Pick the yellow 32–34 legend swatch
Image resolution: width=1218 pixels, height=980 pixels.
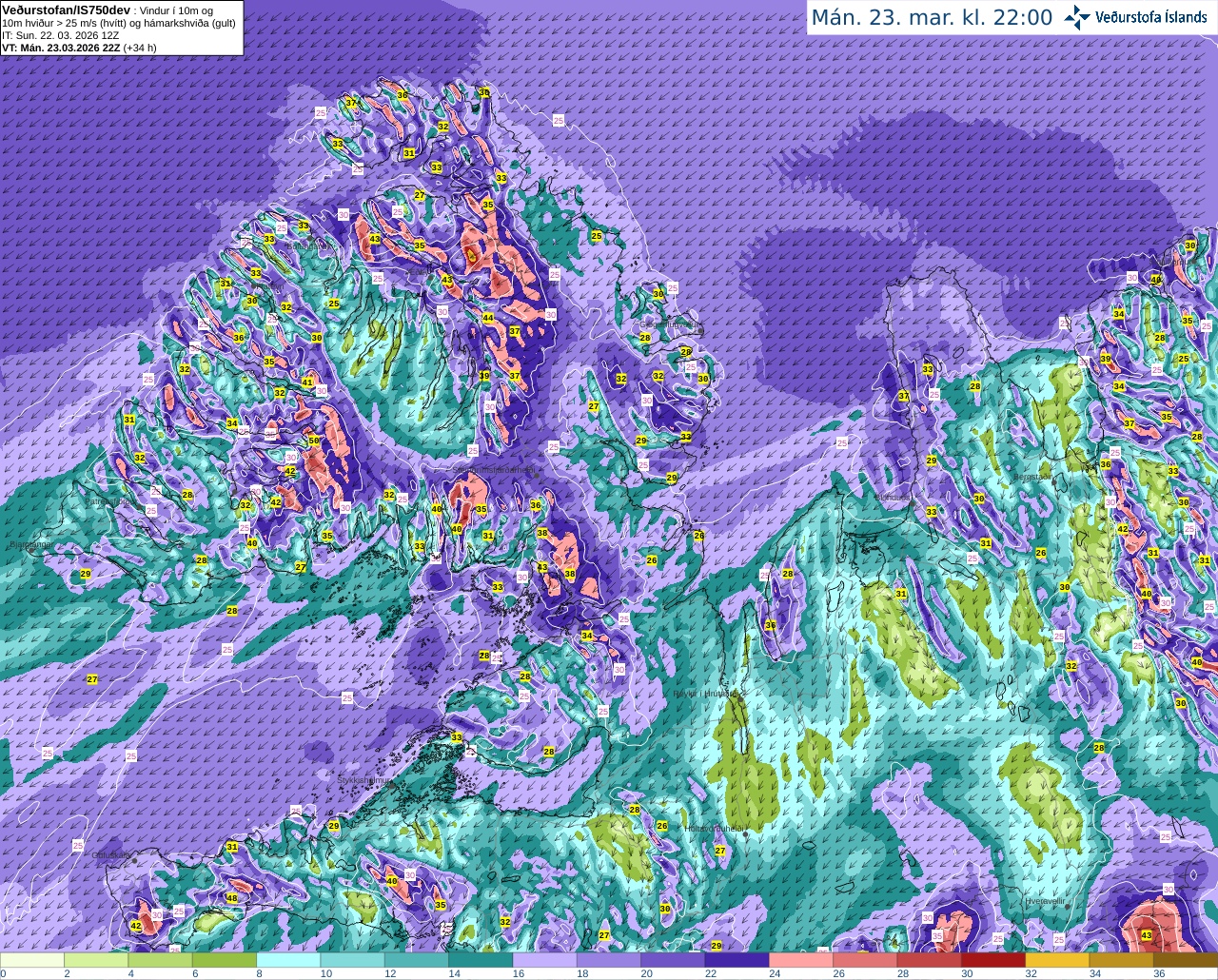coord(1055,960)
